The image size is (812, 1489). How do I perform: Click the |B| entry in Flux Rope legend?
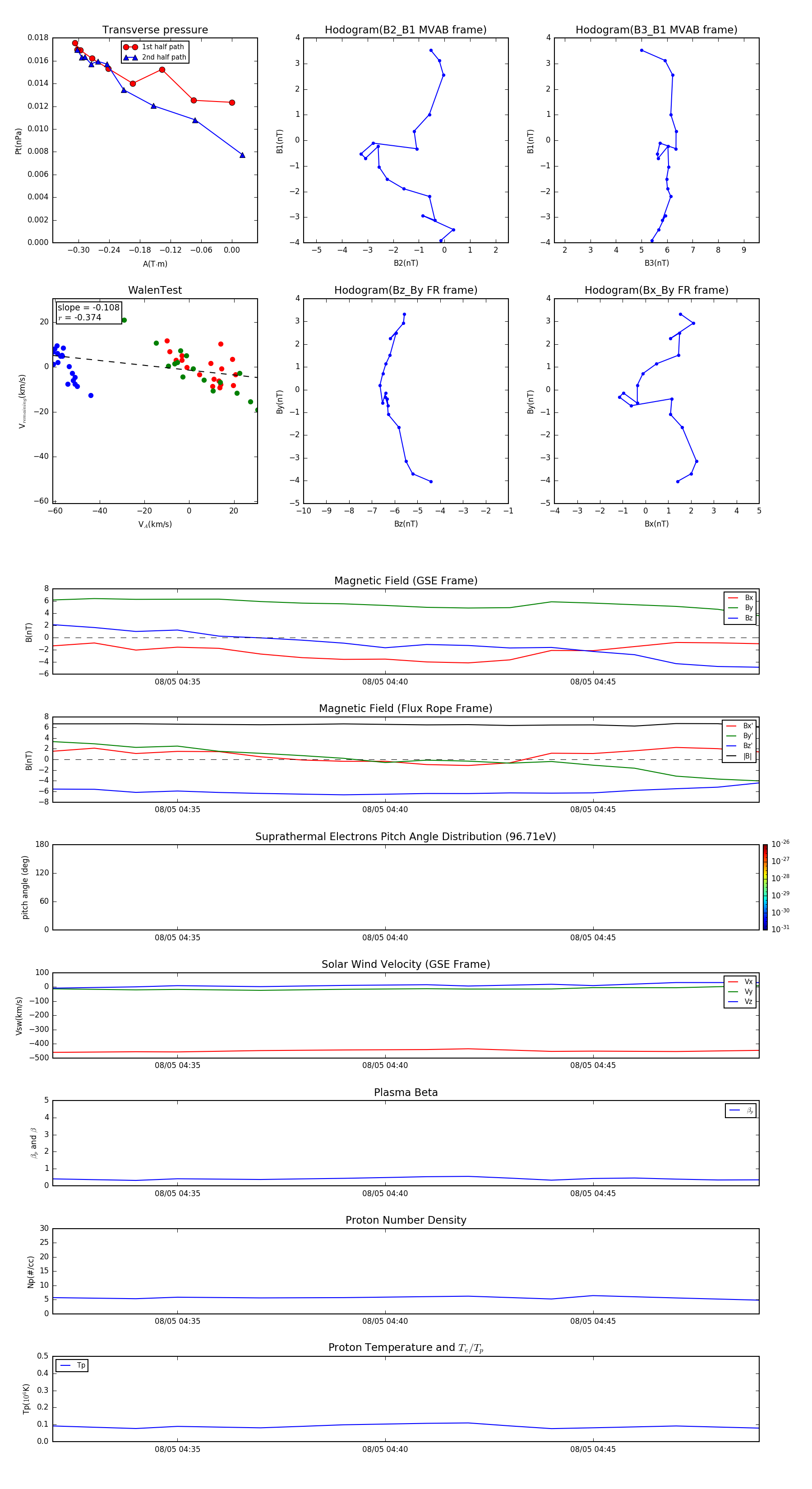click(x=739, y=756)
